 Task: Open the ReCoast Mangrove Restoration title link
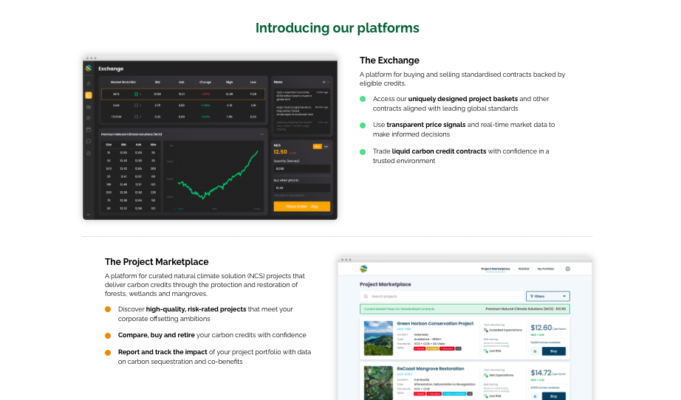(x=430, y=369)
